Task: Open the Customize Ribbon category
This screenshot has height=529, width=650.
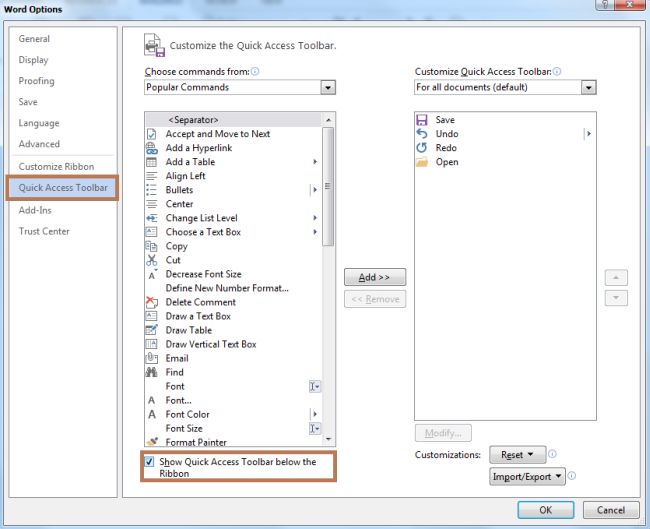Action: (x=56, y=167)
